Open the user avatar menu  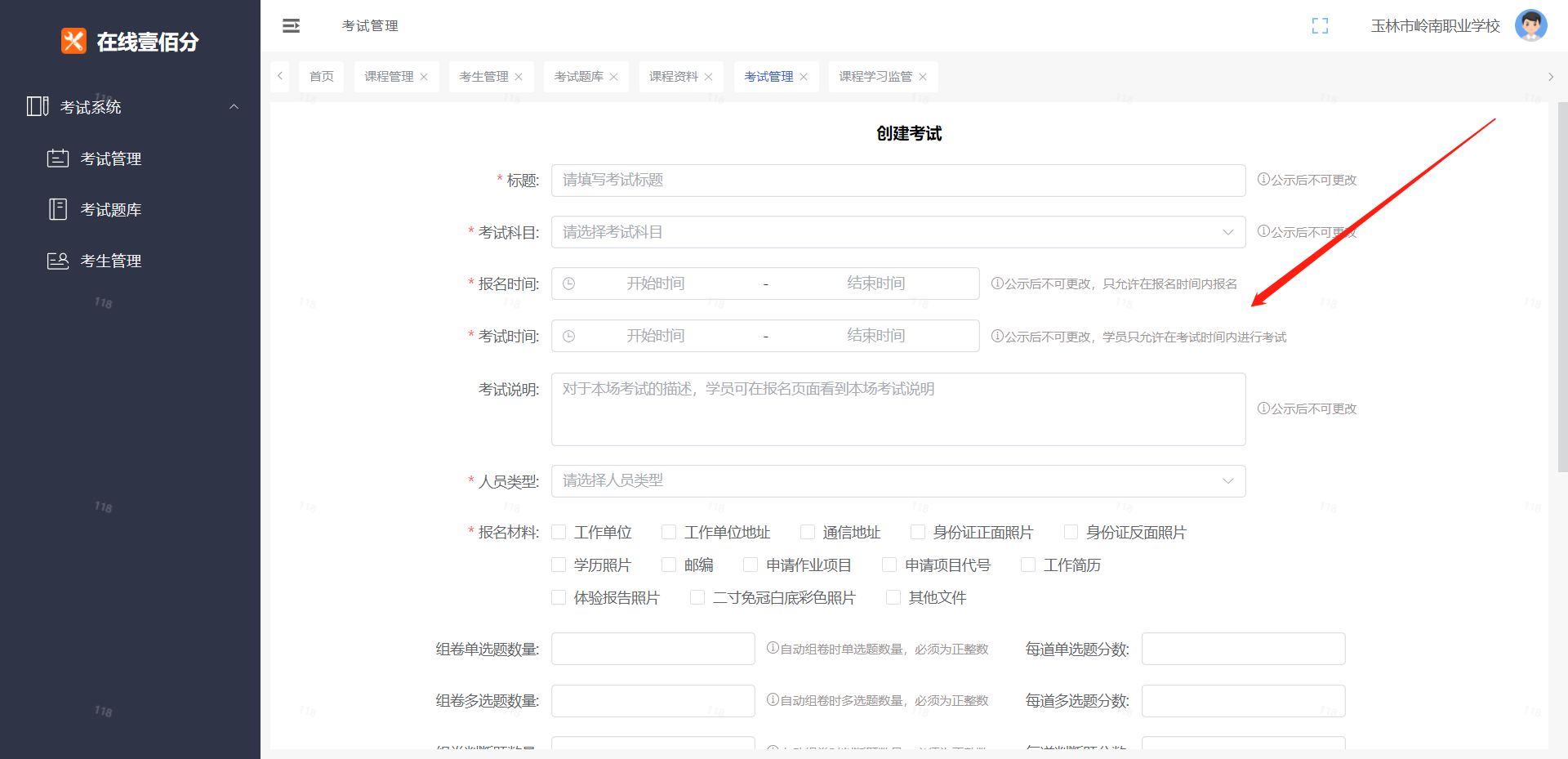tap(1531, 25)
